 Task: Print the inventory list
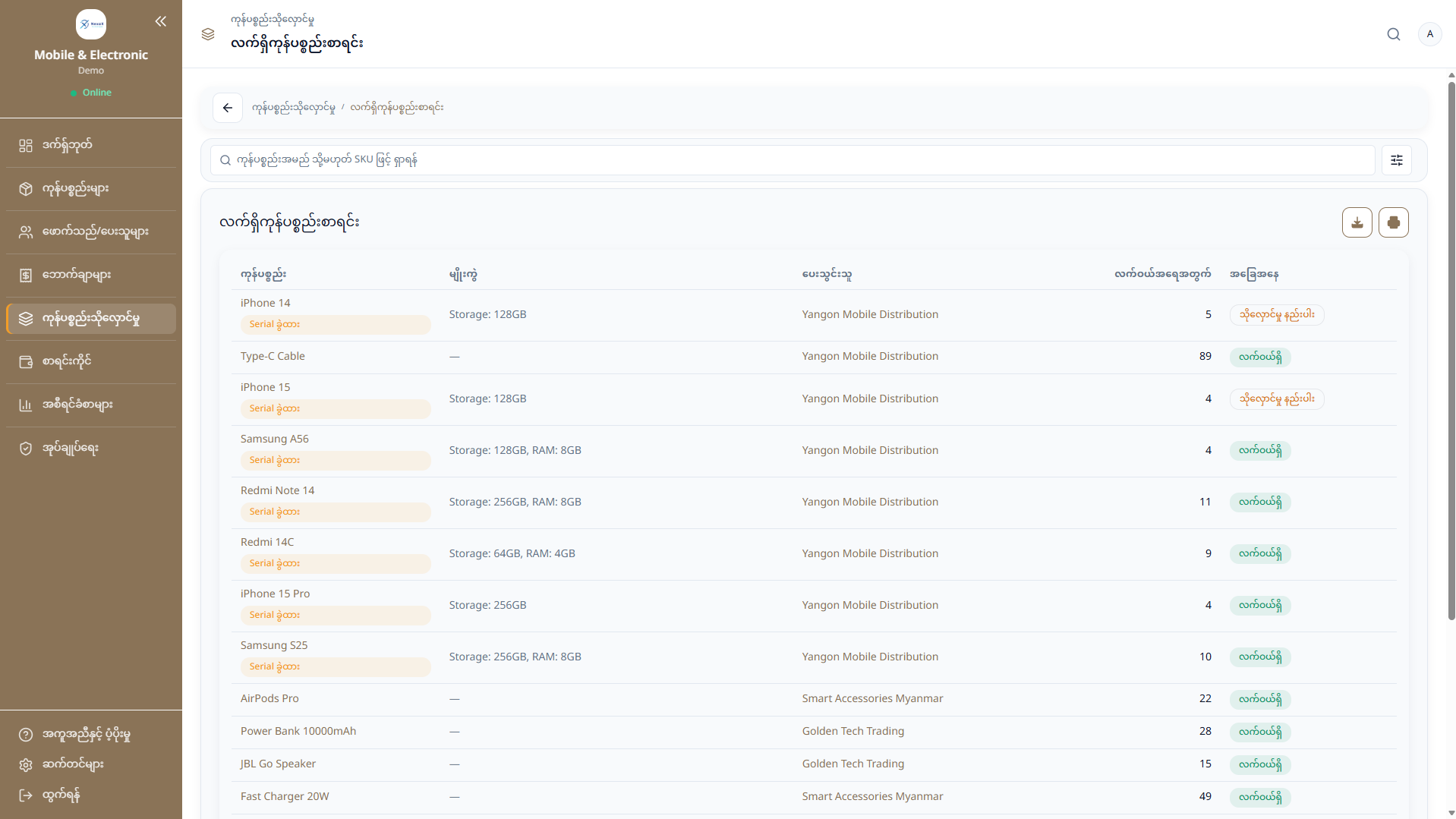[x=1394, y=222]
